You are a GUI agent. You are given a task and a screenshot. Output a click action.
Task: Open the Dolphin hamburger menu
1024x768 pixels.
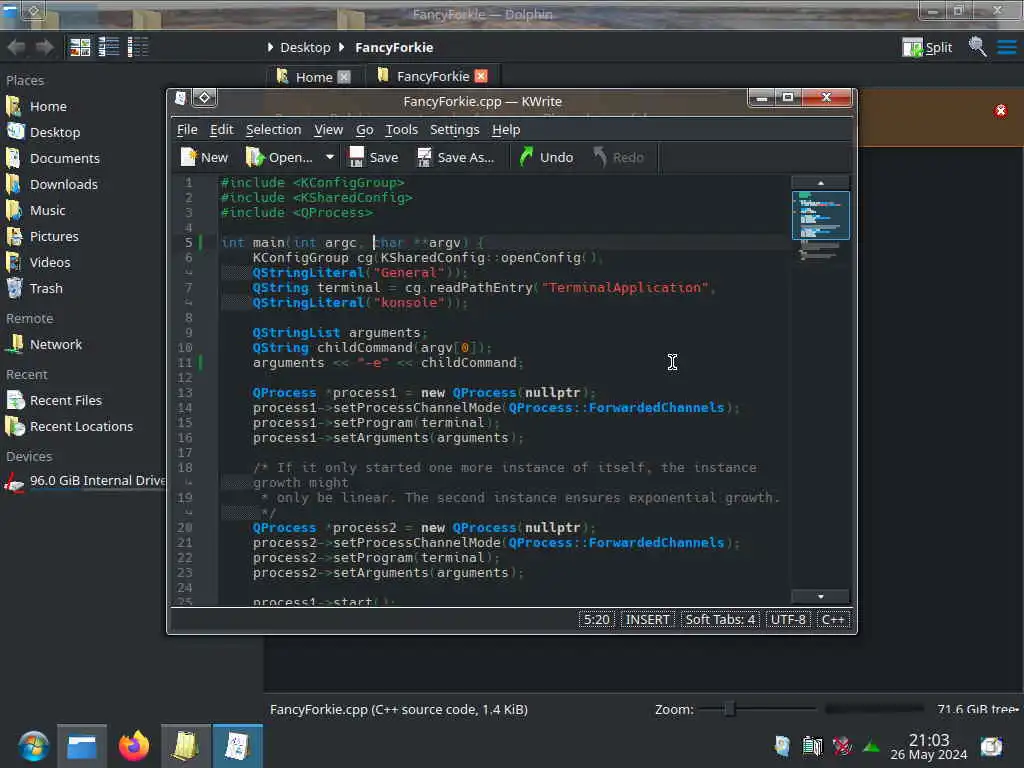(x=1006, y=47)
